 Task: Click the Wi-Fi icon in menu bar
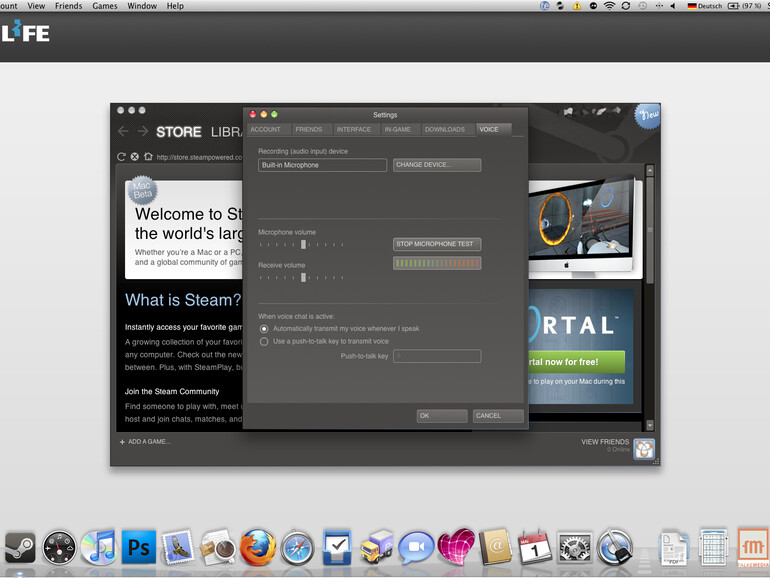coord(609,6)
